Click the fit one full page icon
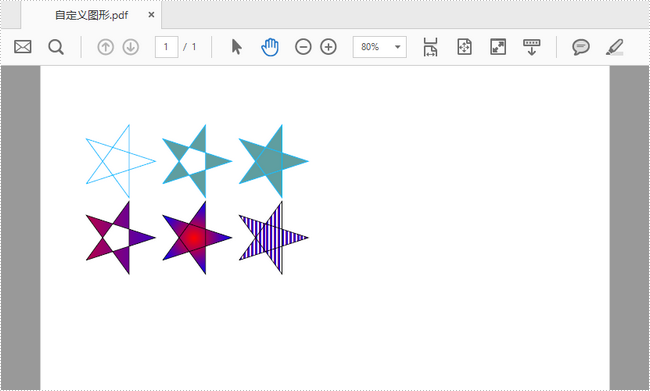 (x=464, y=47)
